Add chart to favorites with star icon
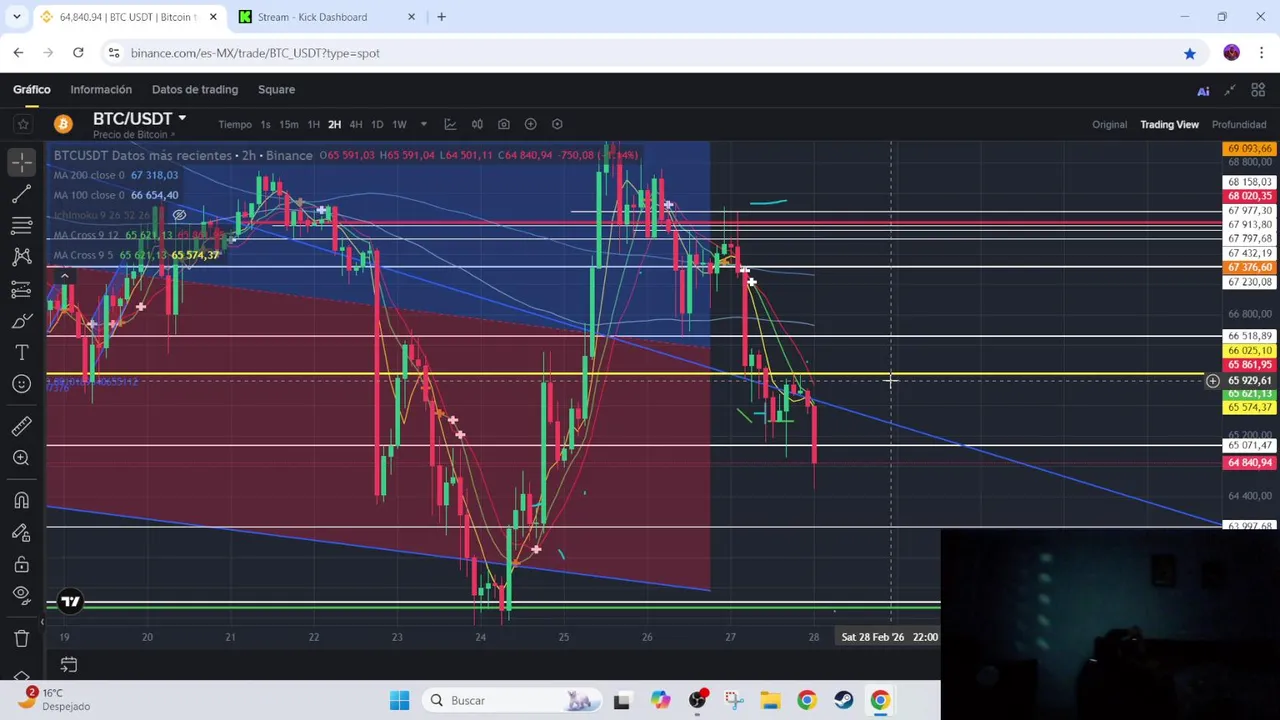The image size is (1280, 720). point(23,124)
